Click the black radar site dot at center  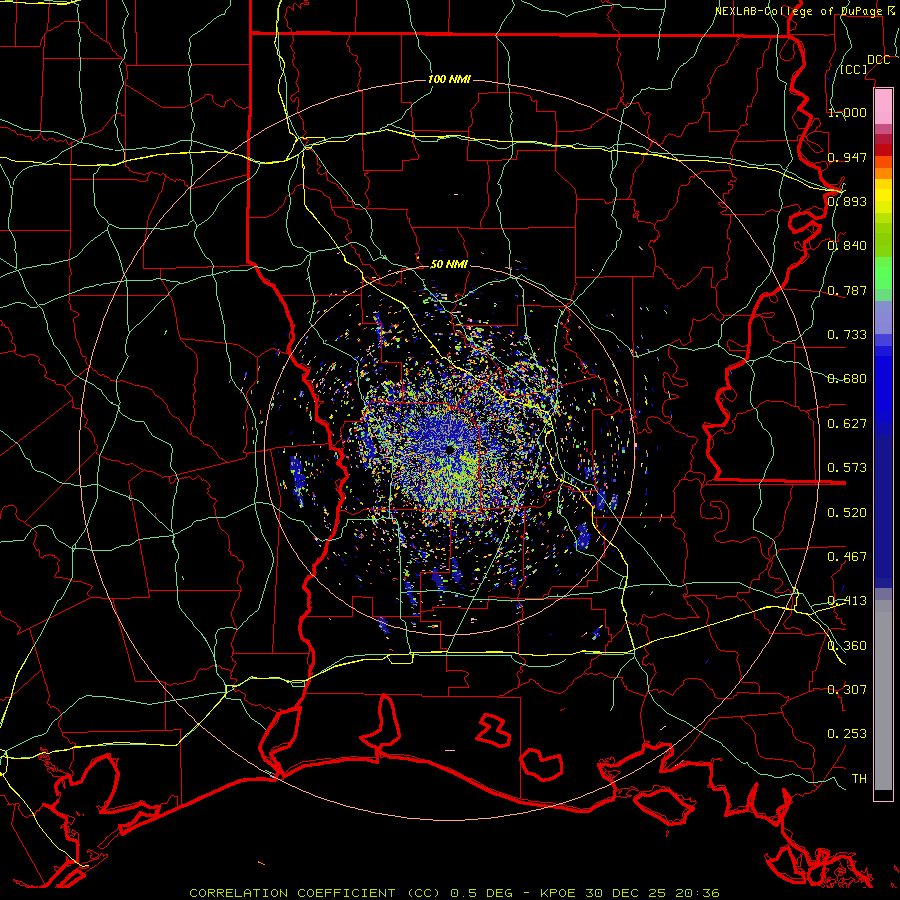450,451
